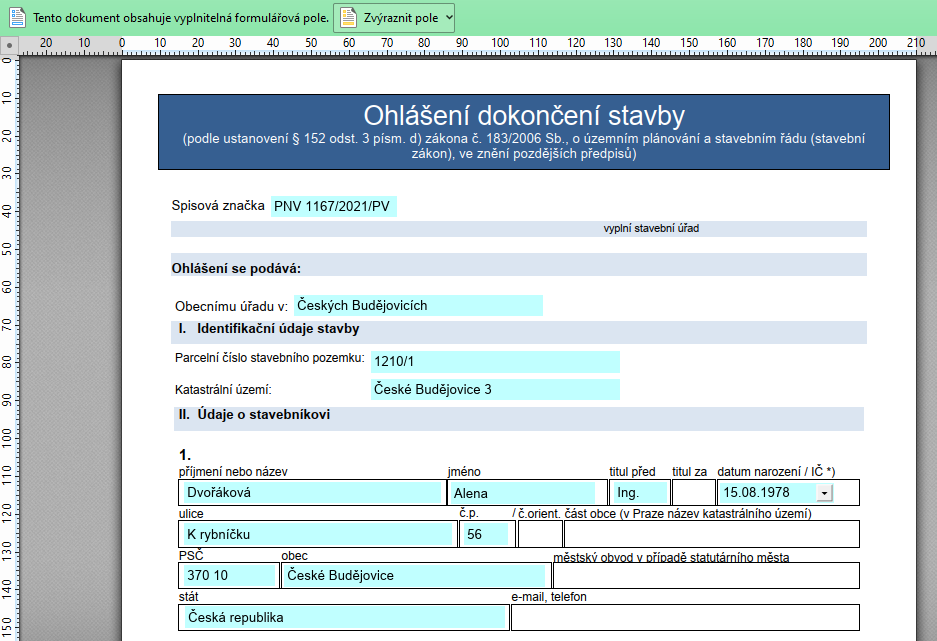Click the 'Tento dokument obsahuje vyplnitelná formulářová pole.' message

[181, 18]
